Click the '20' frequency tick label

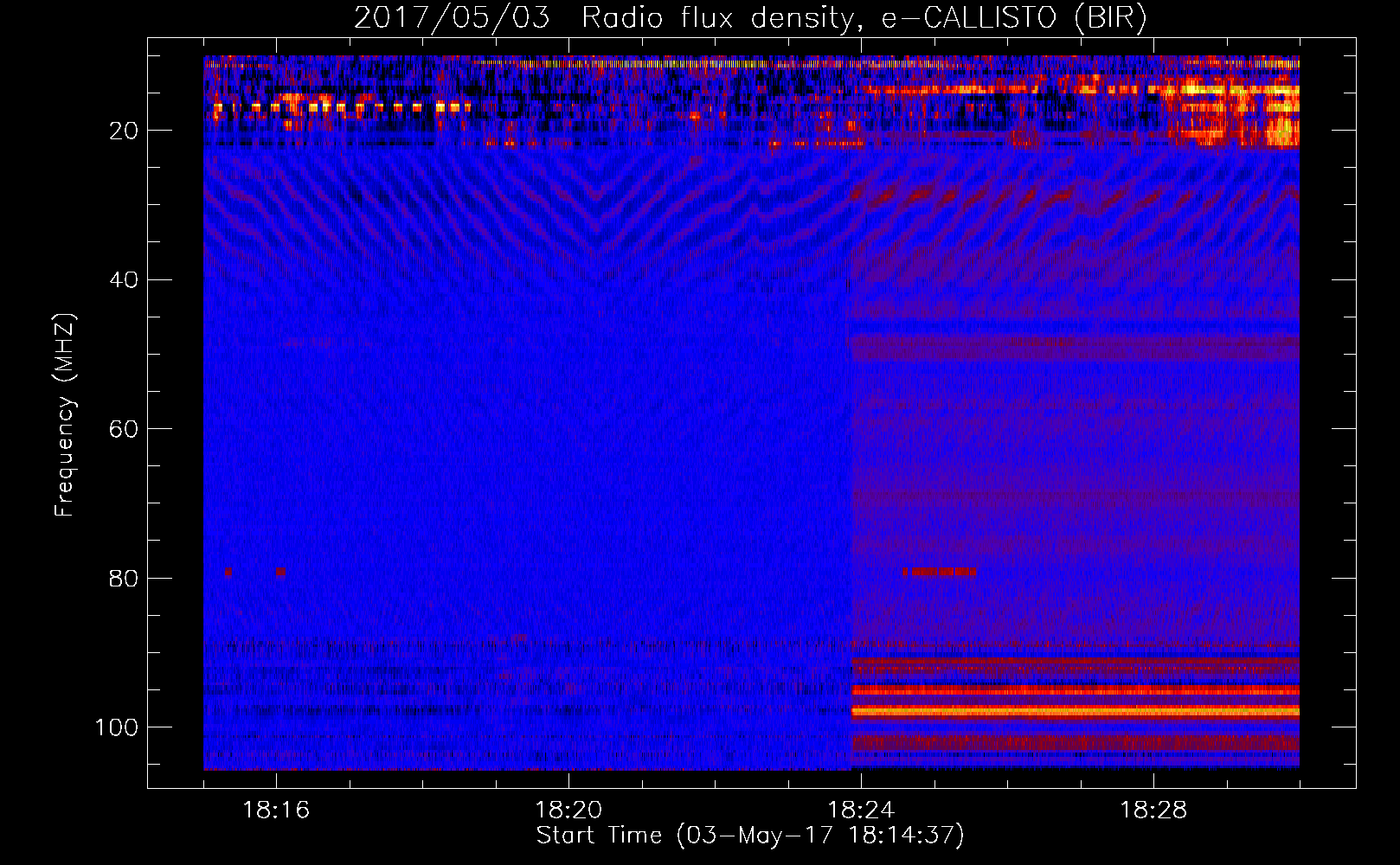124,131
